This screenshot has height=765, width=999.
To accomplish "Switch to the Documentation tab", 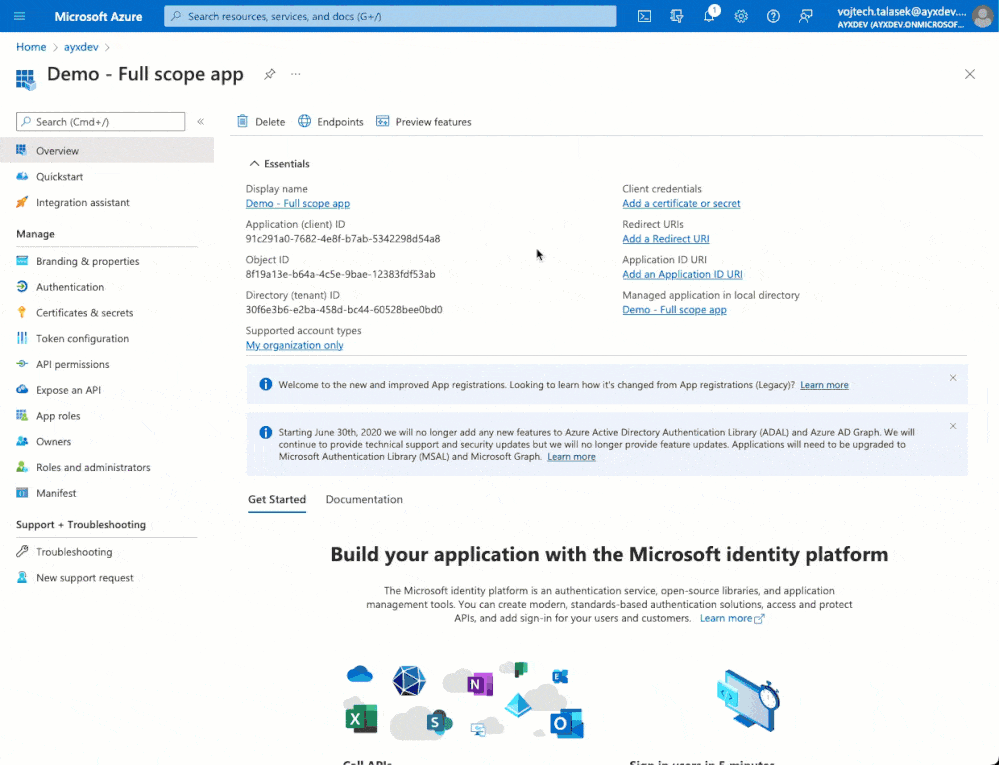I will (x=364, y=499).
